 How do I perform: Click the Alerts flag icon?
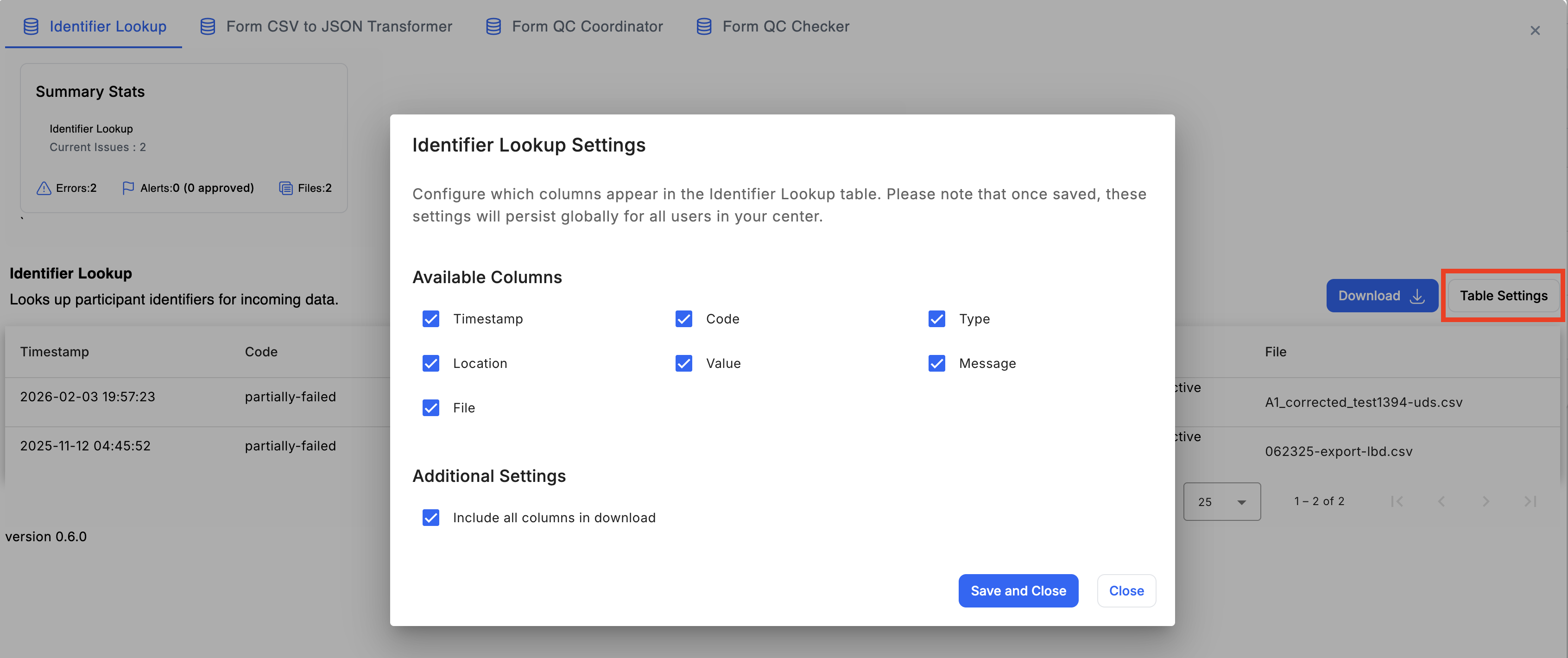tap(128, 188)
